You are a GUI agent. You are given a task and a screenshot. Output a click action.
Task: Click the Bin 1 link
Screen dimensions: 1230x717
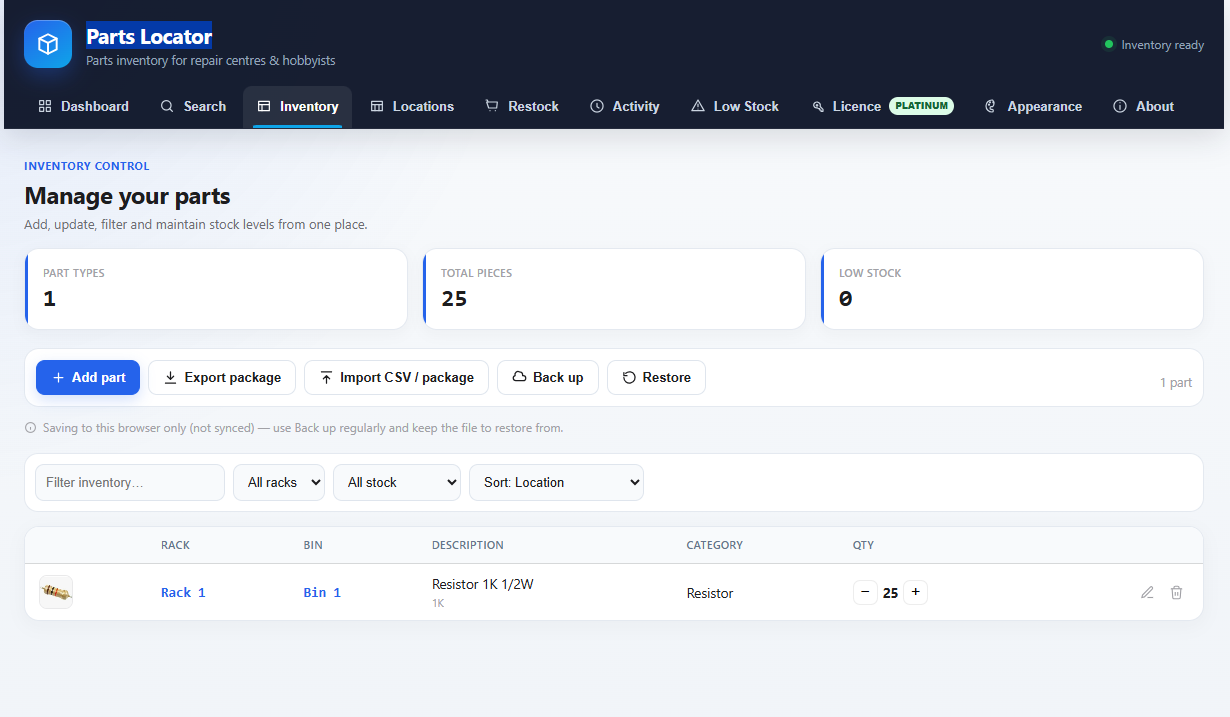point(322,593)
